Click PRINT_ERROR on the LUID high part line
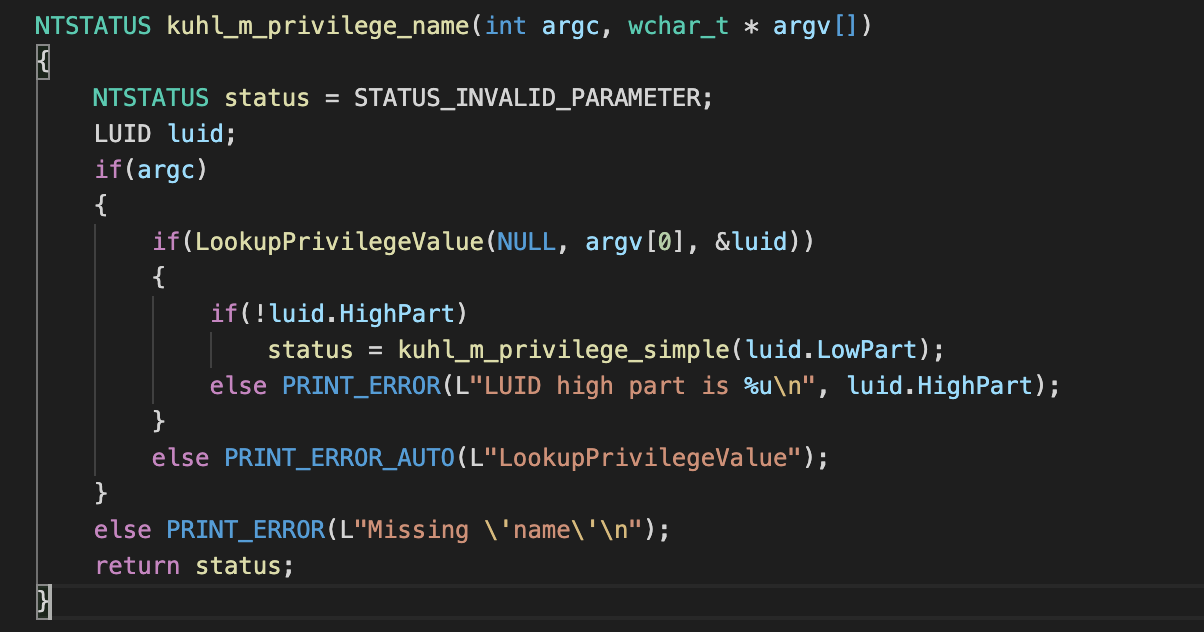This screenshot has width=1204, height=632. tap(361, 386)
